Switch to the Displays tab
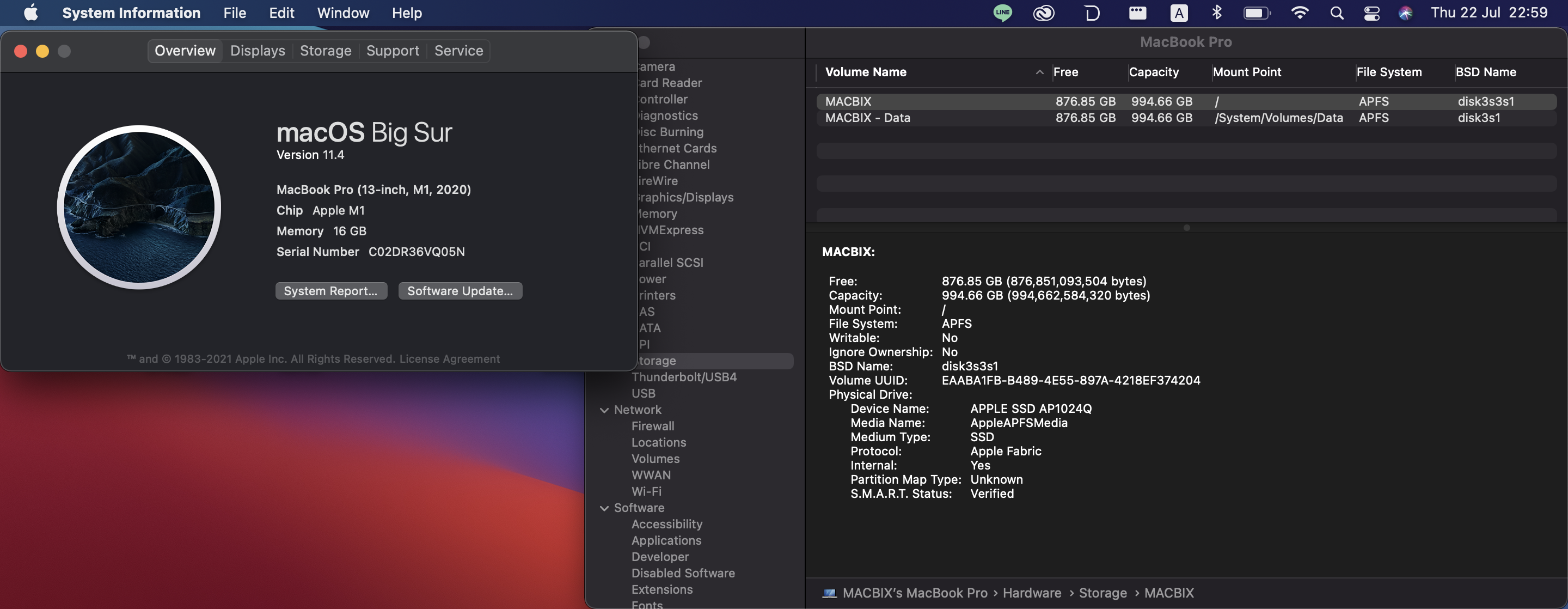The image size is (1568, 609). point(258,51)
